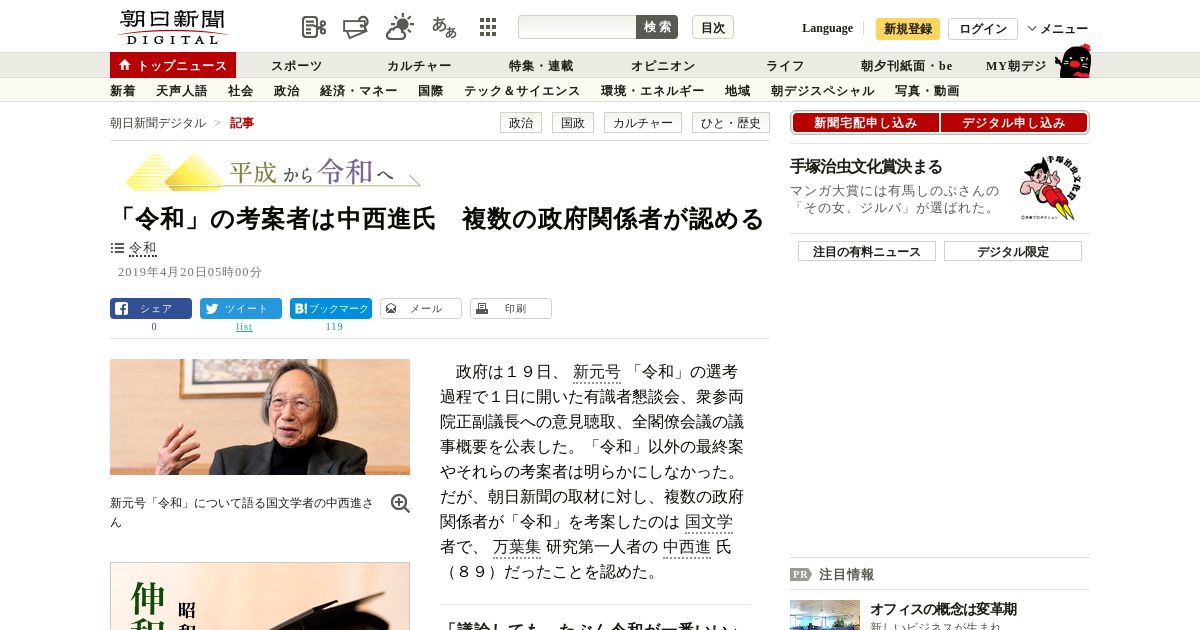Click the Facebook シェア icon button
This screenshot has width=1200, height=630.
(x=151, y=308)
